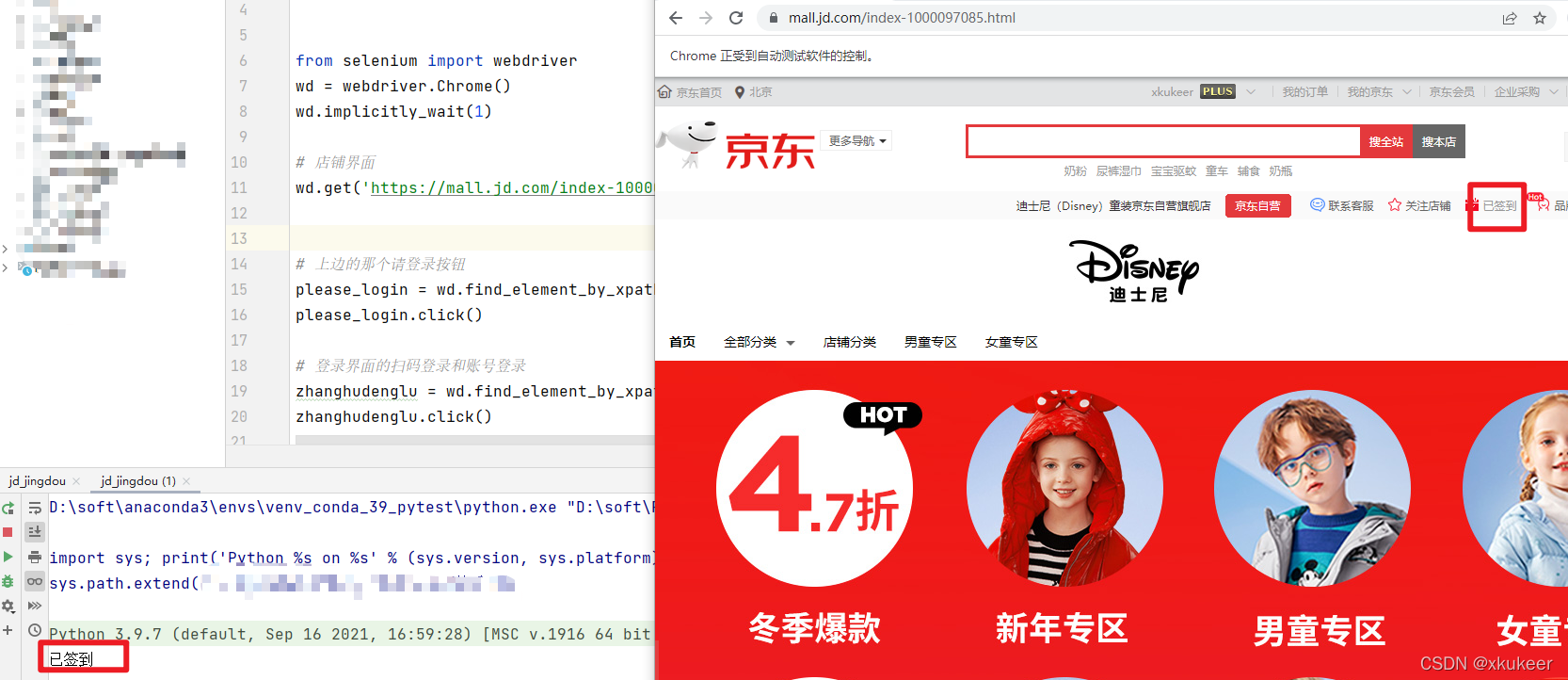Select the 店铺分类 navigation tab
The height and width of the screenshot is (680, 1568).
click(850, 342)
